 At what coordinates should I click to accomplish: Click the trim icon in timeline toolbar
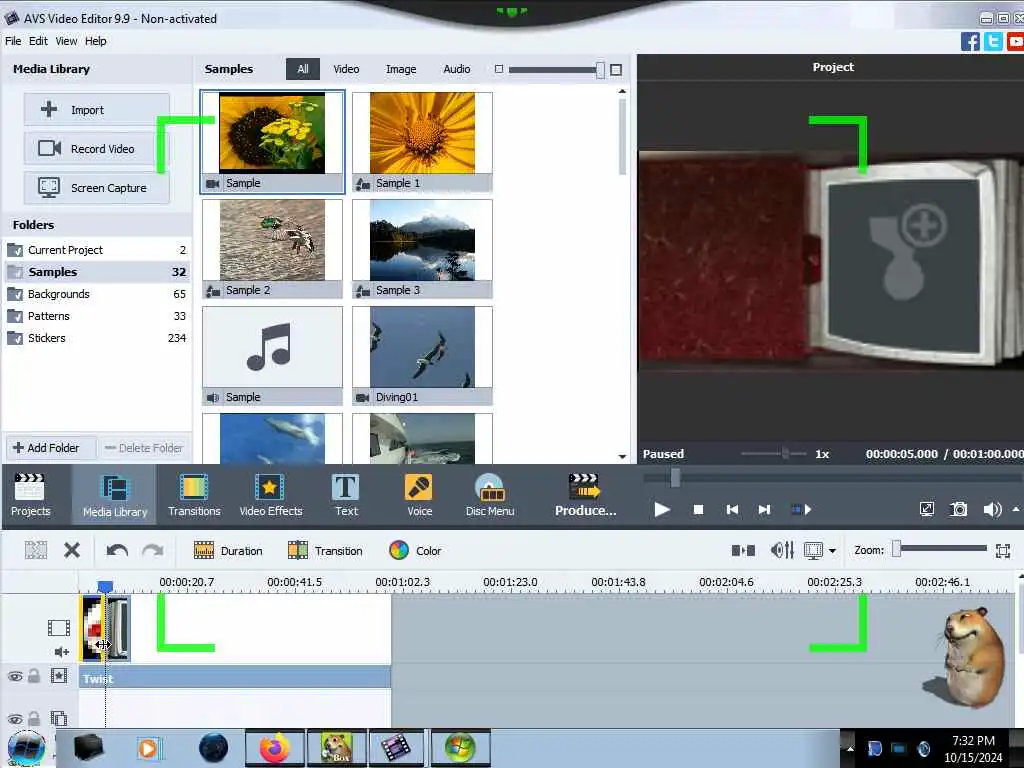pos(36,550)
